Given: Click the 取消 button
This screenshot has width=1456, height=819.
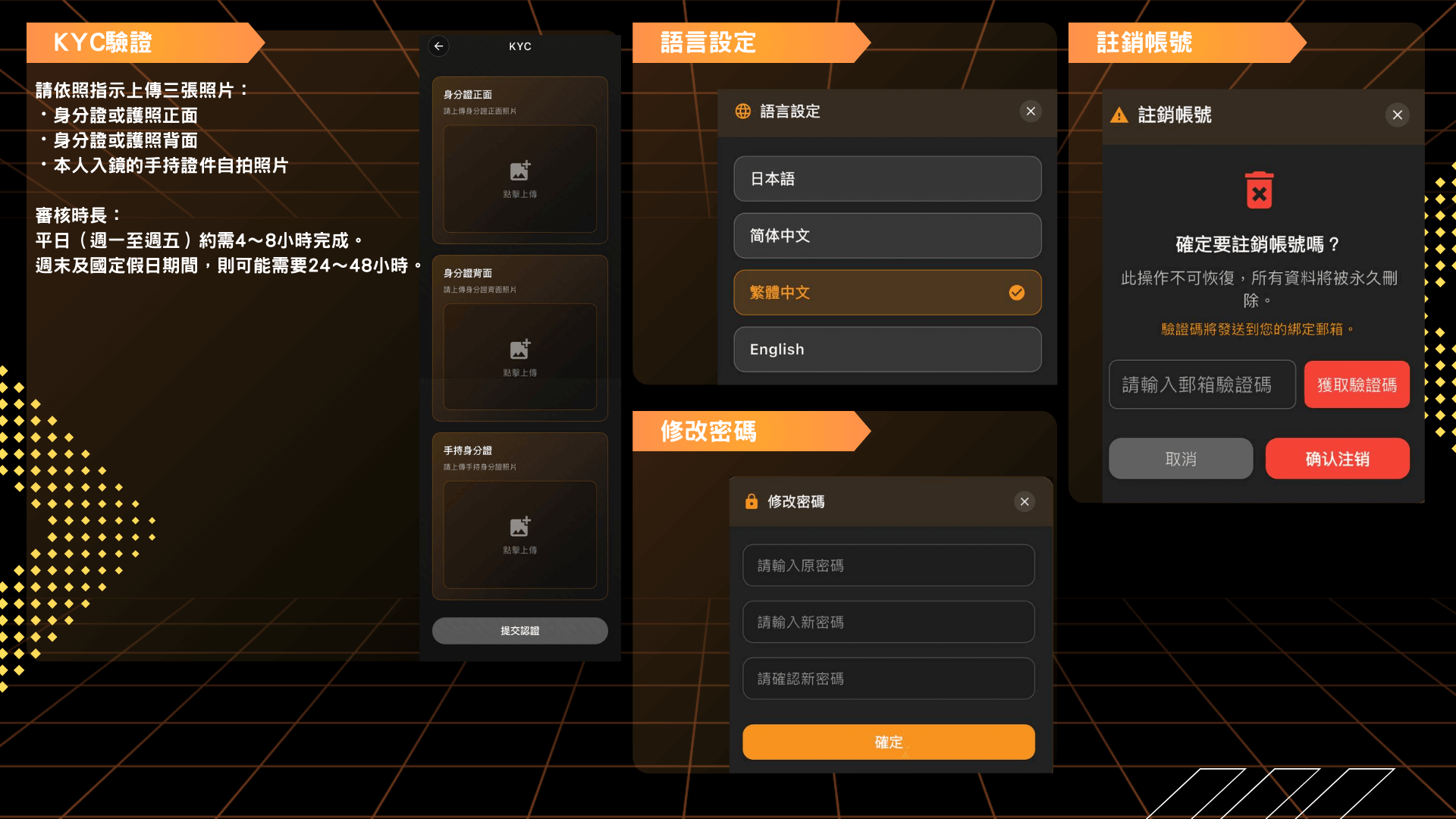Looking at the screenshot, I should pyautogui.click(x=1181, y=459).
